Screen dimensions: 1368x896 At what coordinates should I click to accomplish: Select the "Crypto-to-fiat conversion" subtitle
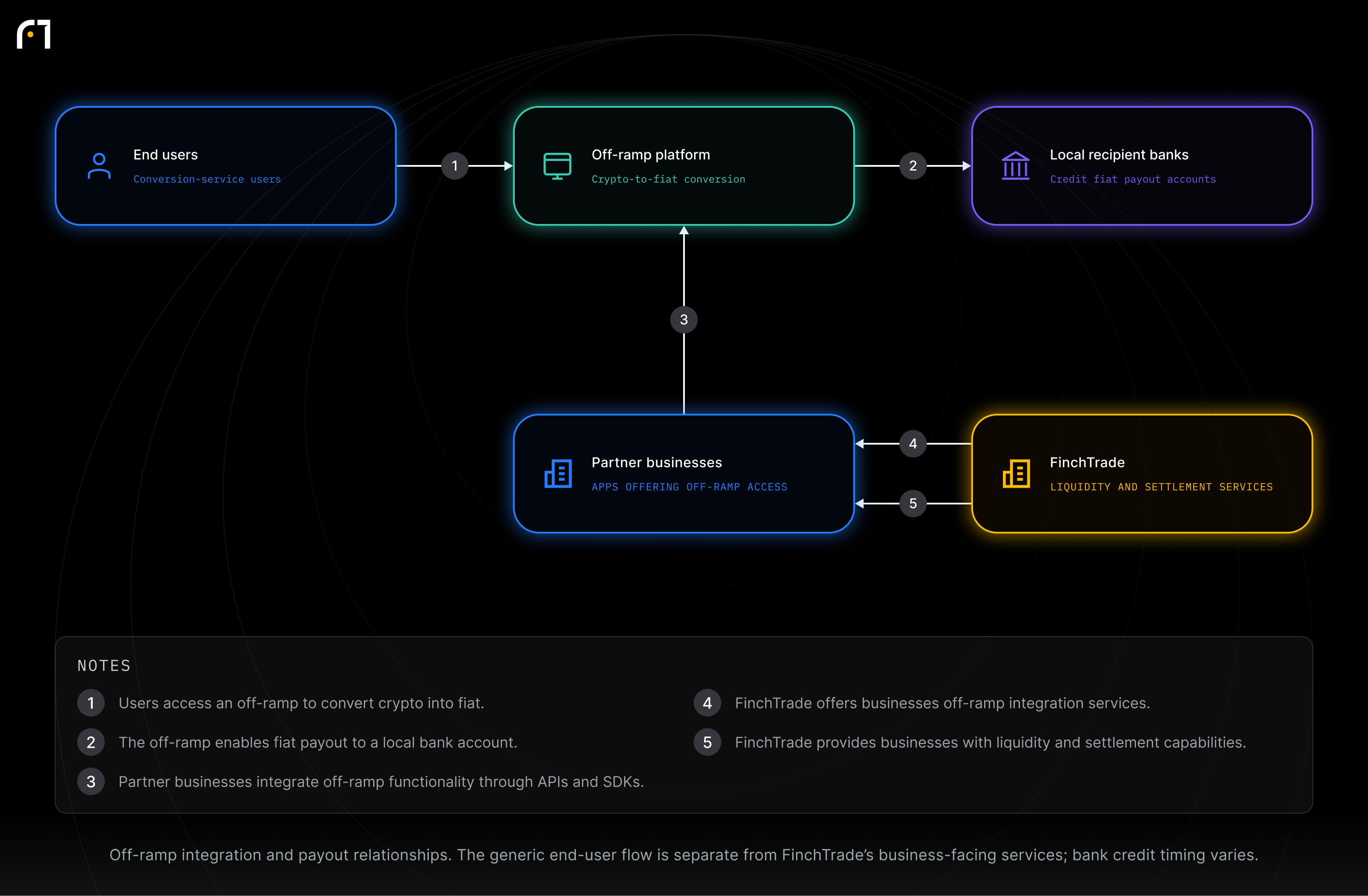(x=668, y=179)
